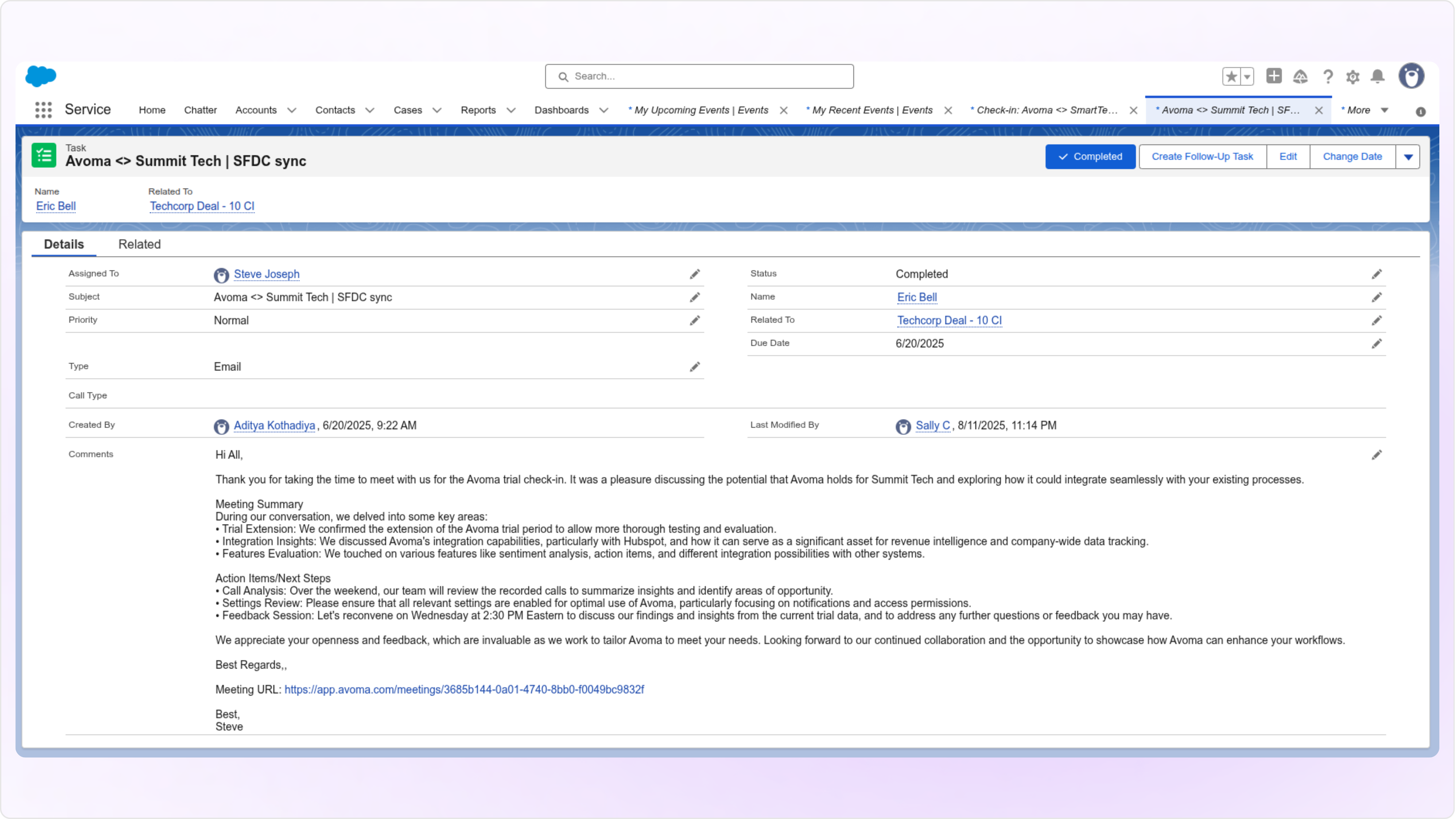Click the Aditya Kothadiya avatar icon
The width and height of the screenshot is (1456, 819).
221,427
